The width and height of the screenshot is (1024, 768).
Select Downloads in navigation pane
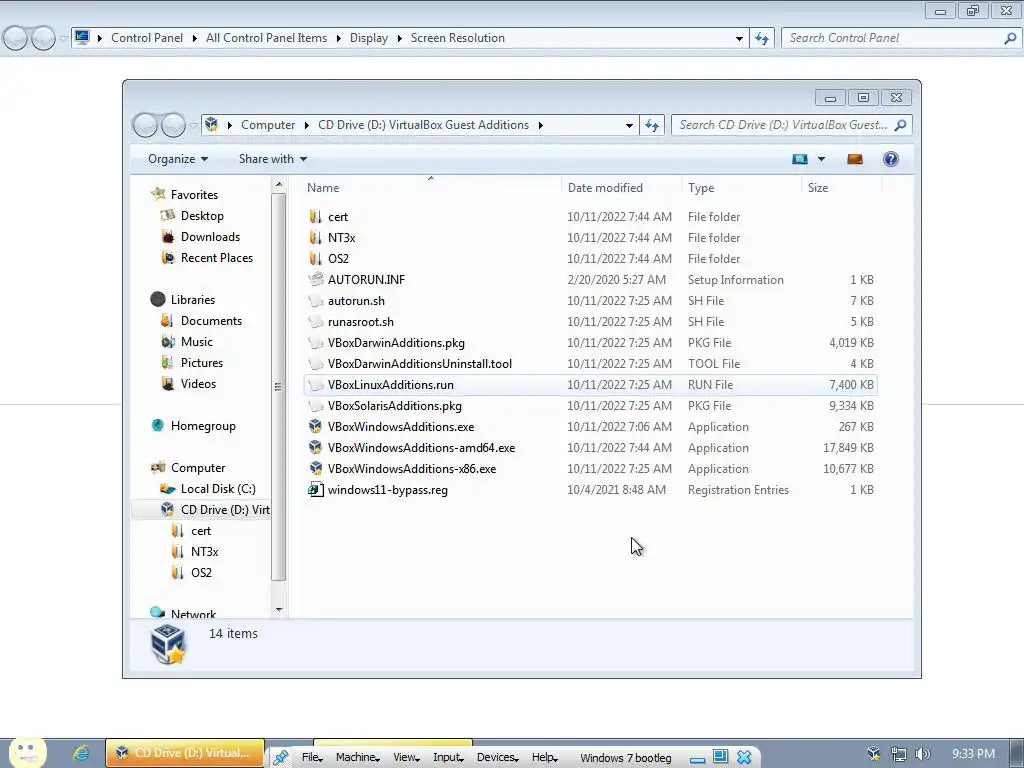(x=210, y=236)
